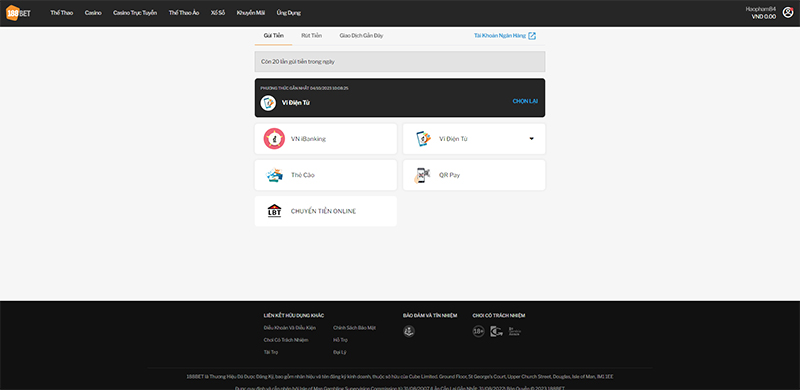
Task: Open the Thể Thao menu
Action: pos(62,13)
